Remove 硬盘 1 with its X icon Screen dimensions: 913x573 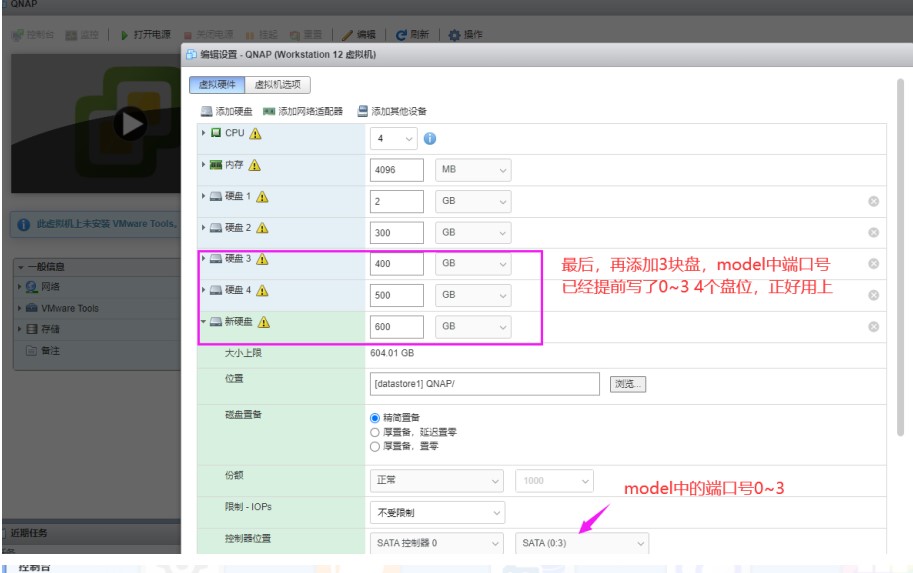(x=873, y=201)
